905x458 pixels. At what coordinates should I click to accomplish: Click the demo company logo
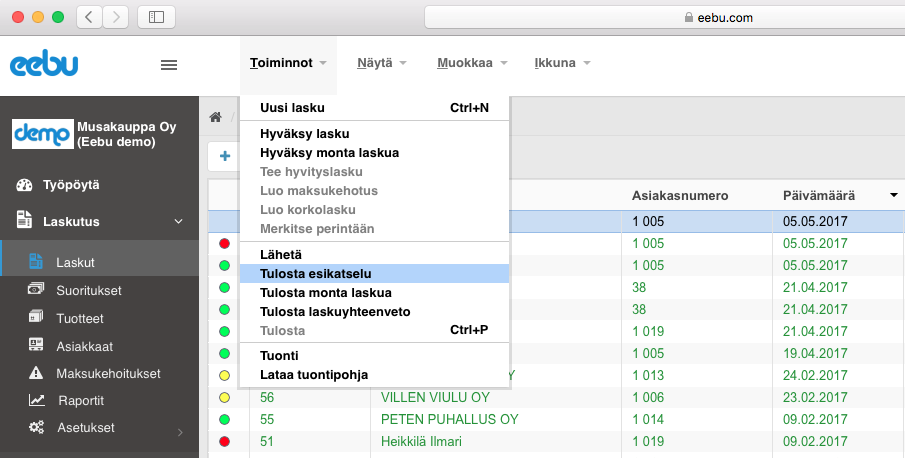point(43,134)
